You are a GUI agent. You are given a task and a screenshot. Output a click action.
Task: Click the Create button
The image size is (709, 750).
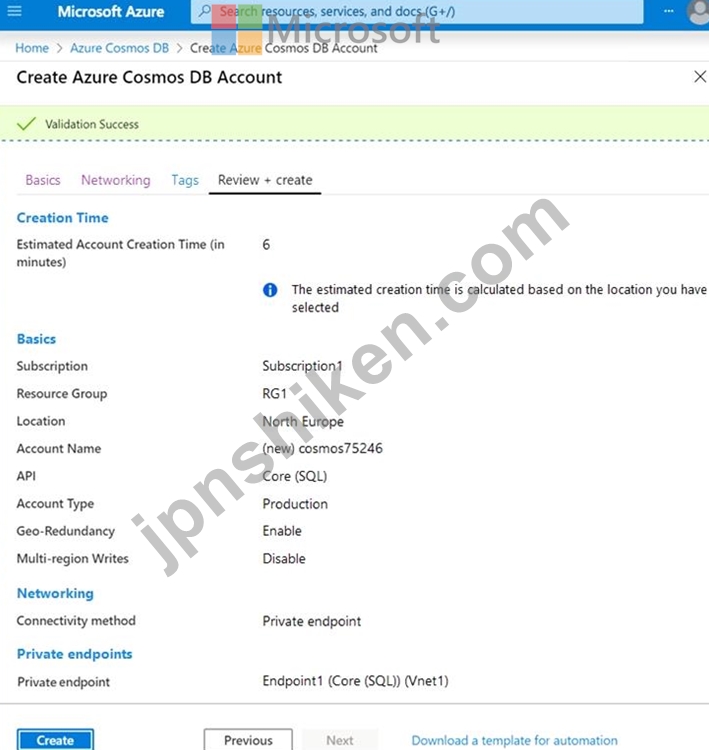click(x=55, y=740)
